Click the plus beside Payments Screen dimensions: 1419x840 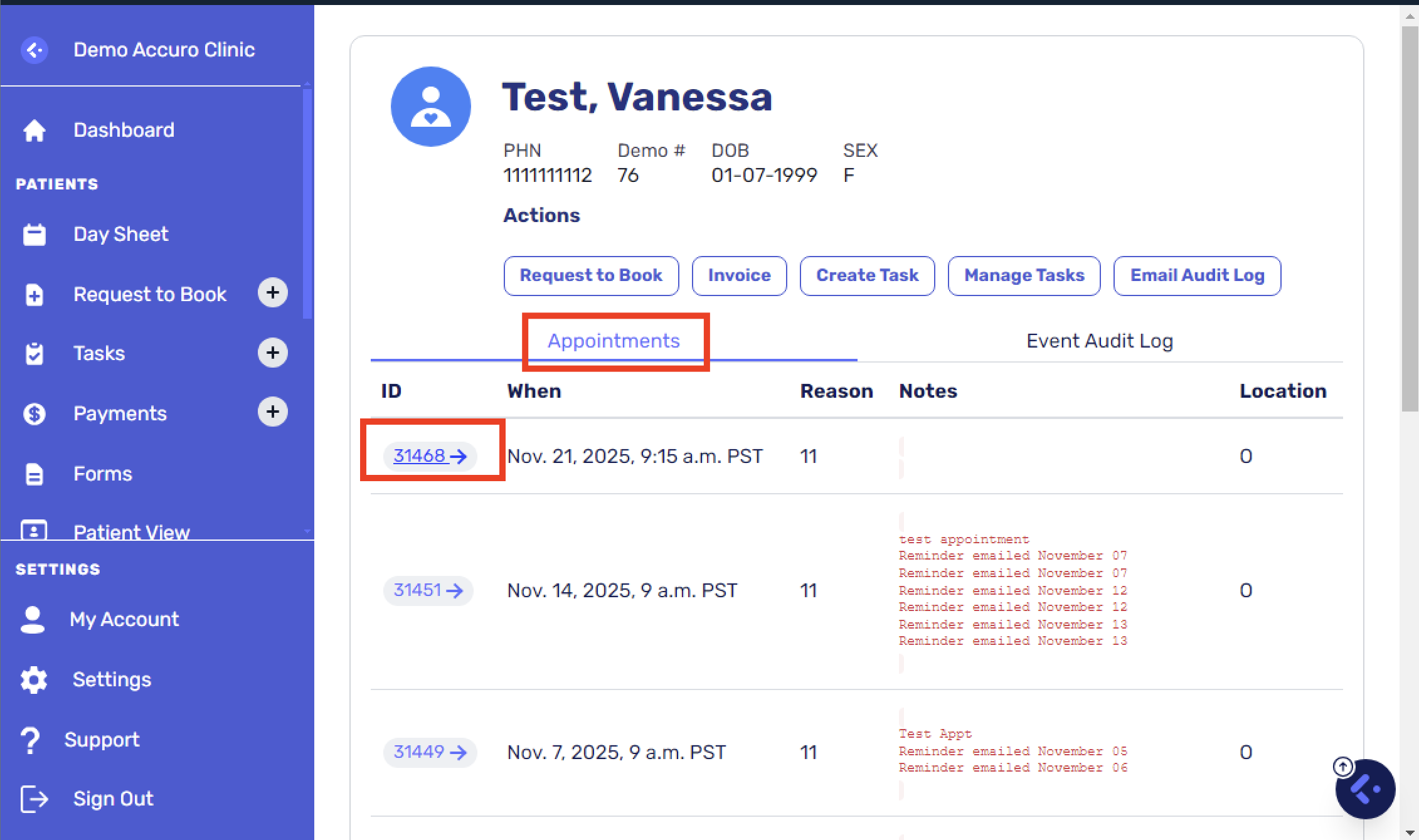[x=272, y=412]
